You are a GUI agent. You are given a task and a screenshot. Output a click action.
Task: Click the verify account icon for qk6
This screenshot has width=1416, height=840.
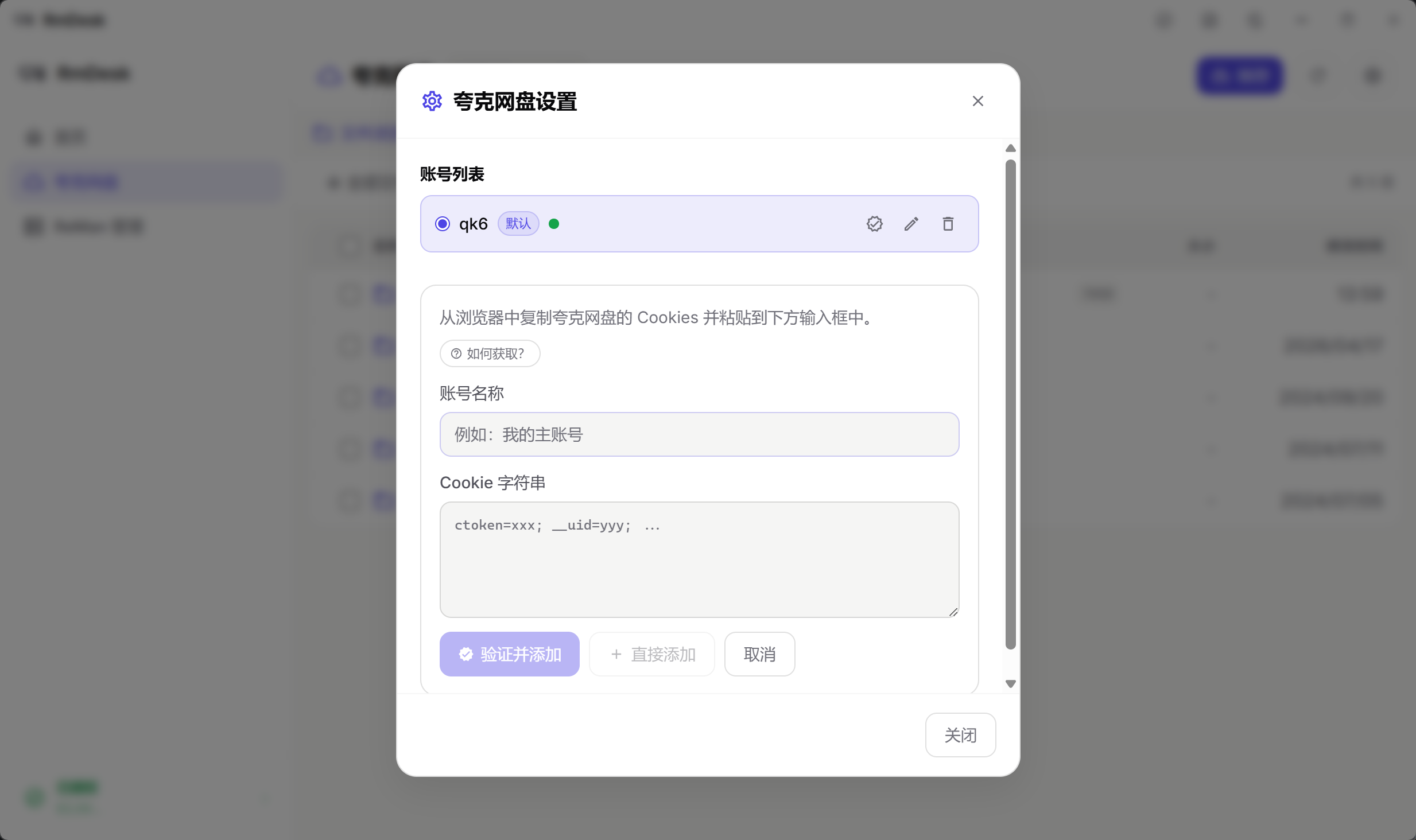point(874,224)
